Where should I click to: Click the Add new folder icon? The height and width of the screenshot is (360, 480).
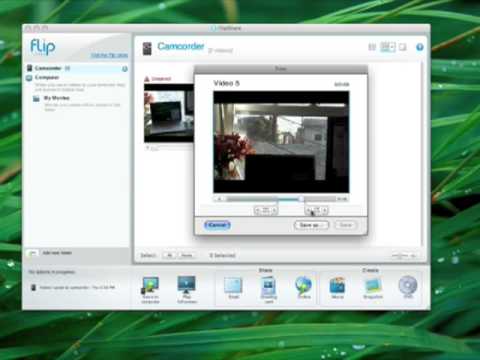coord(32,253)
